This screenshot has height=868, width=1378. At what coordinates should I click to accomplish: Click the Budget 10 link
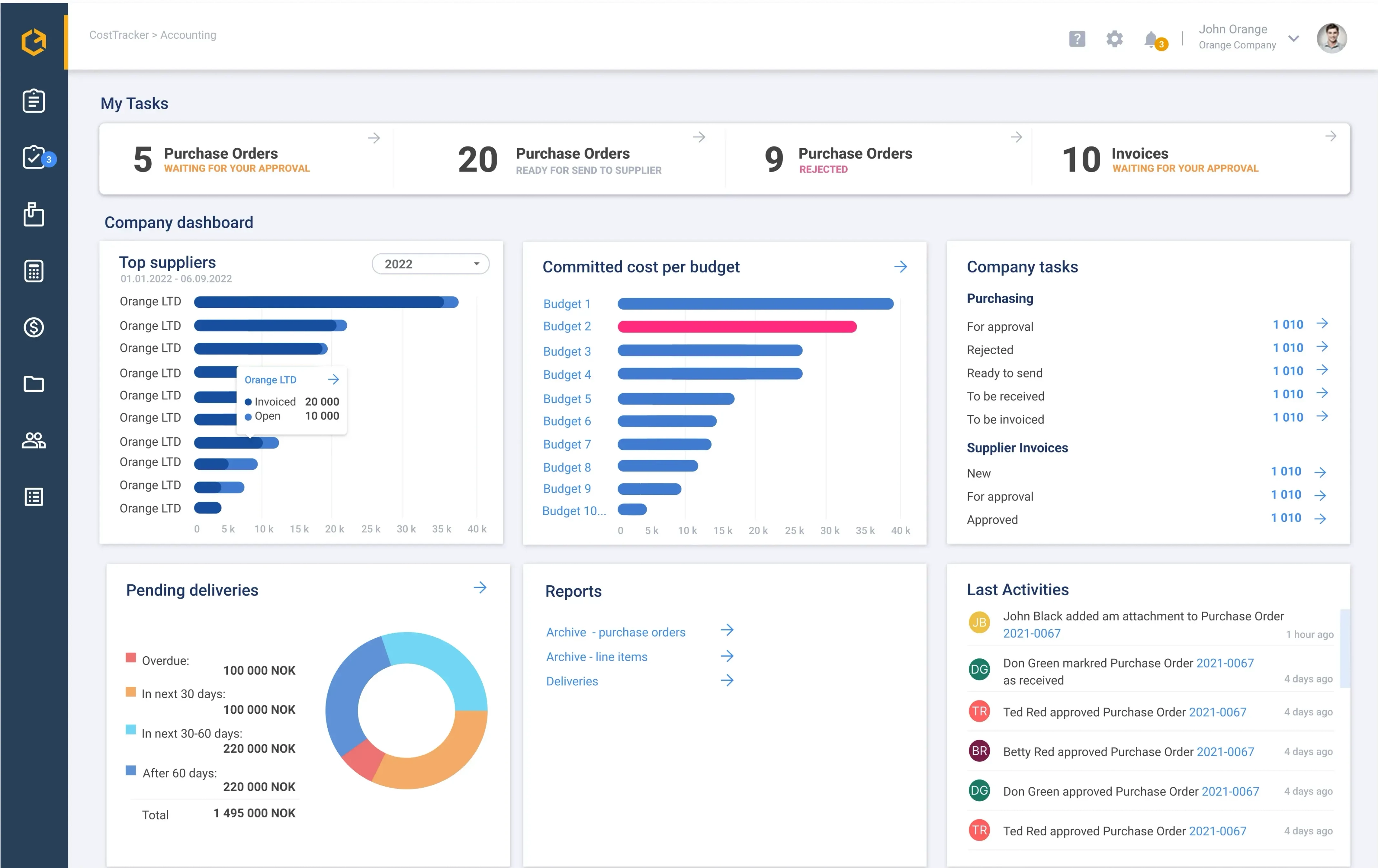coord(574,511)
